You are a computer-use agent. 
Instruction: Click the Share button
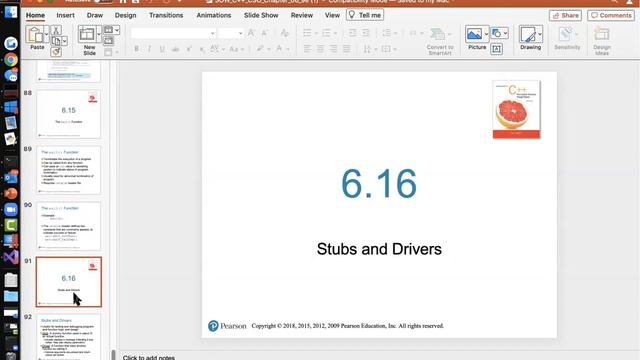pos(565,15)
